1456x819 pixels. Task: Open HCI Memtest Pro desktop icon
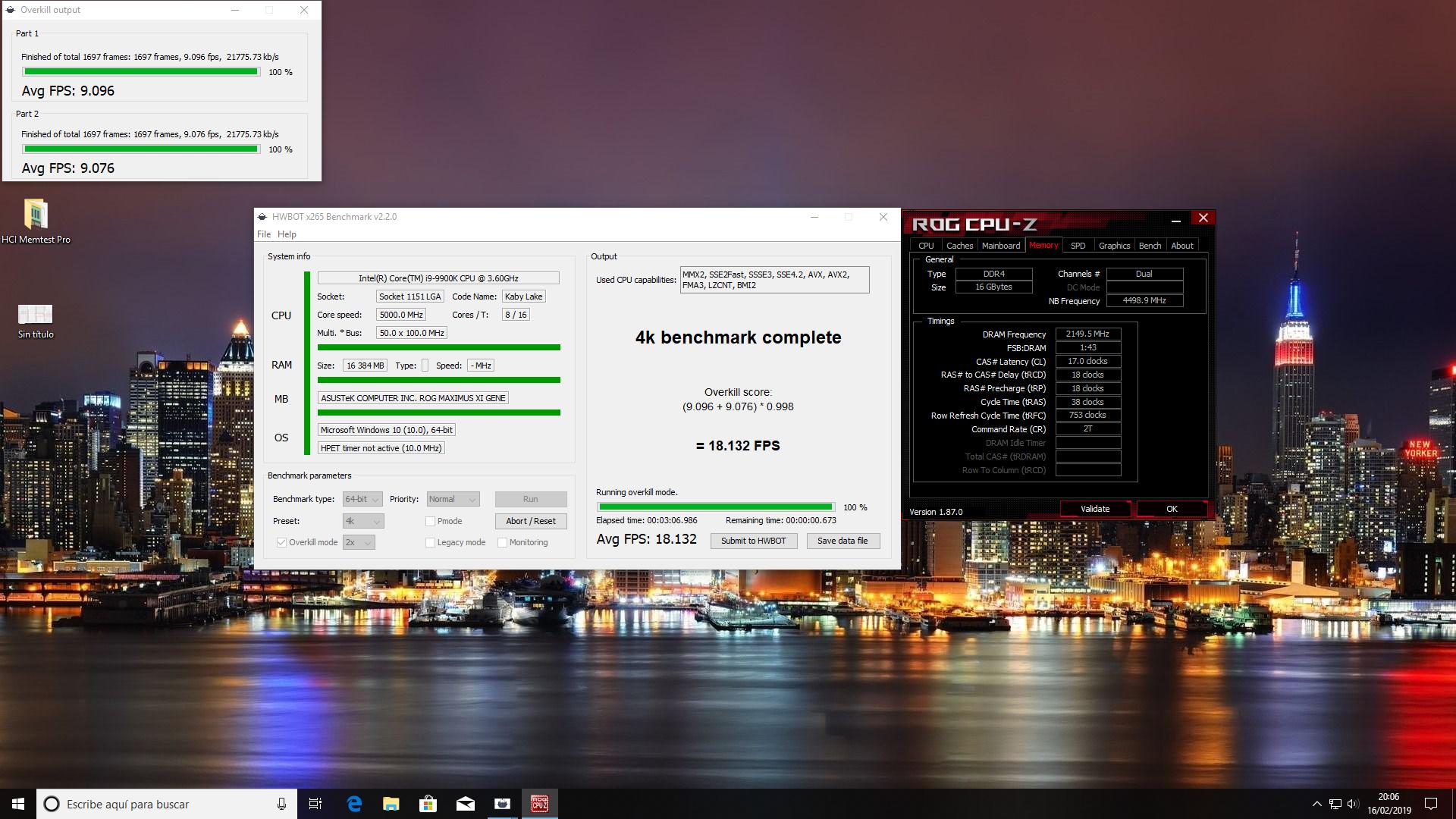click(36, 215)
